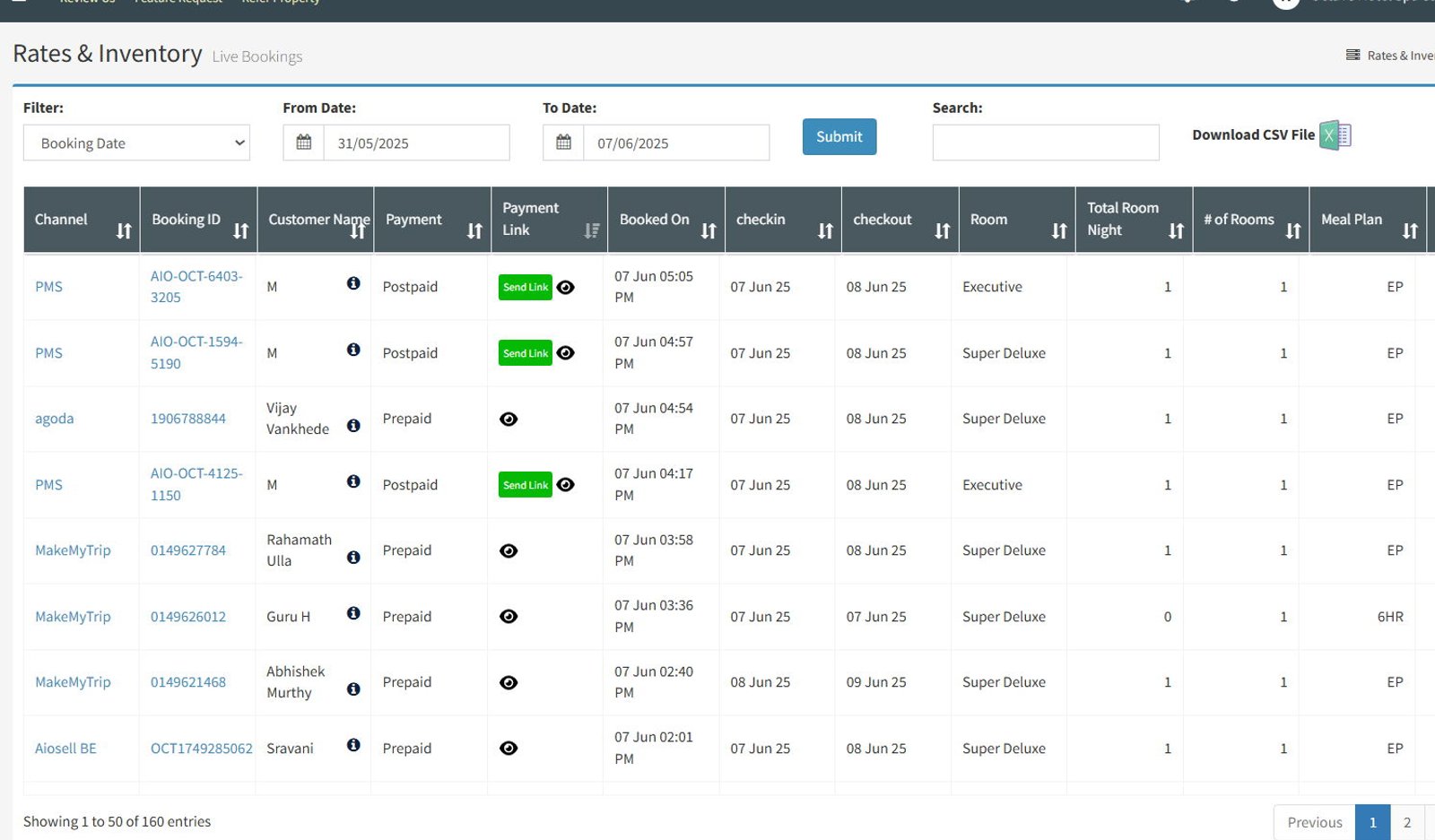This screenshot has height=840, width=1435.
Task: Sort by Payment column
Action: click(432, 220)
